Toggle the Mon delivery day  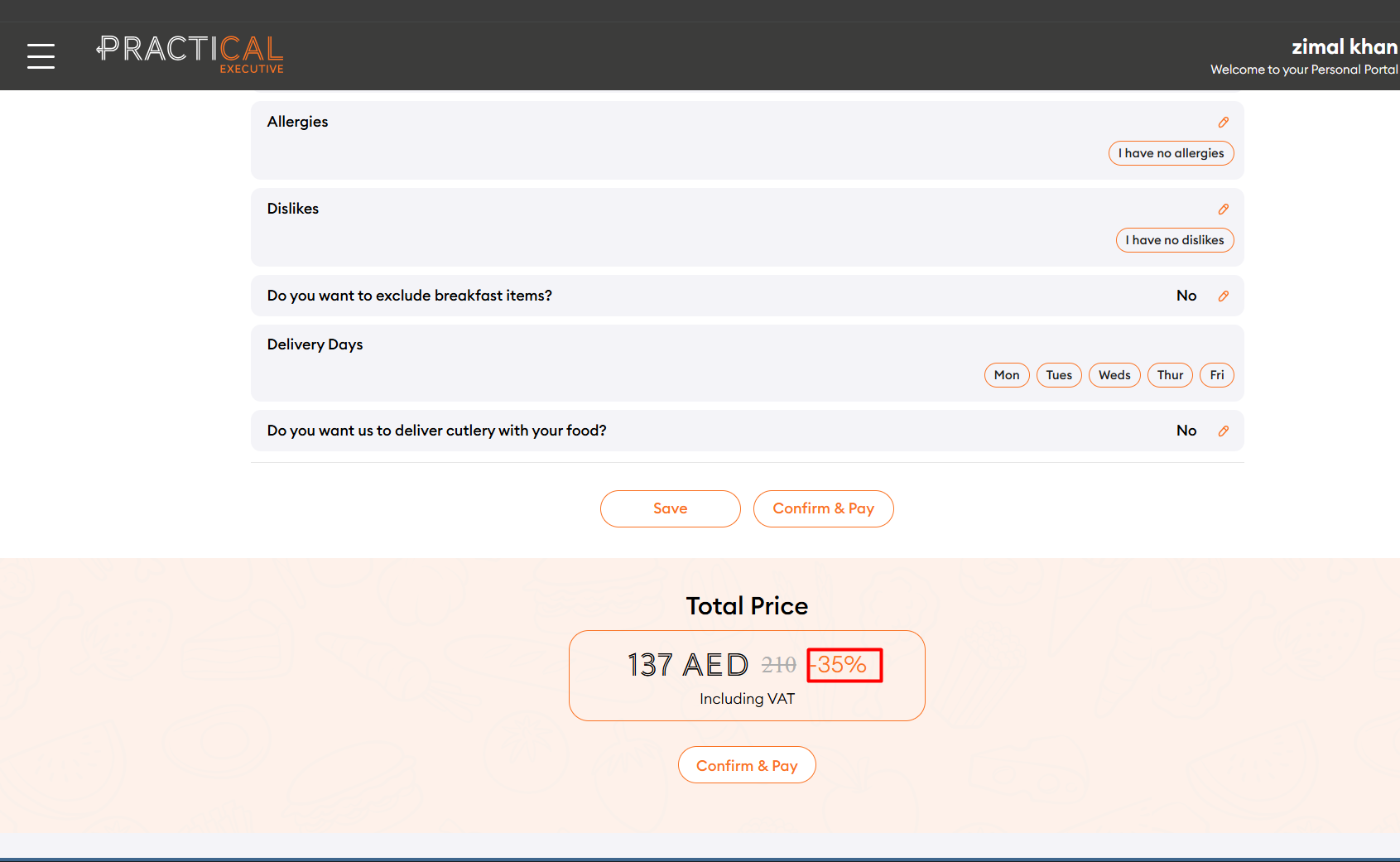coord(1006,375)
